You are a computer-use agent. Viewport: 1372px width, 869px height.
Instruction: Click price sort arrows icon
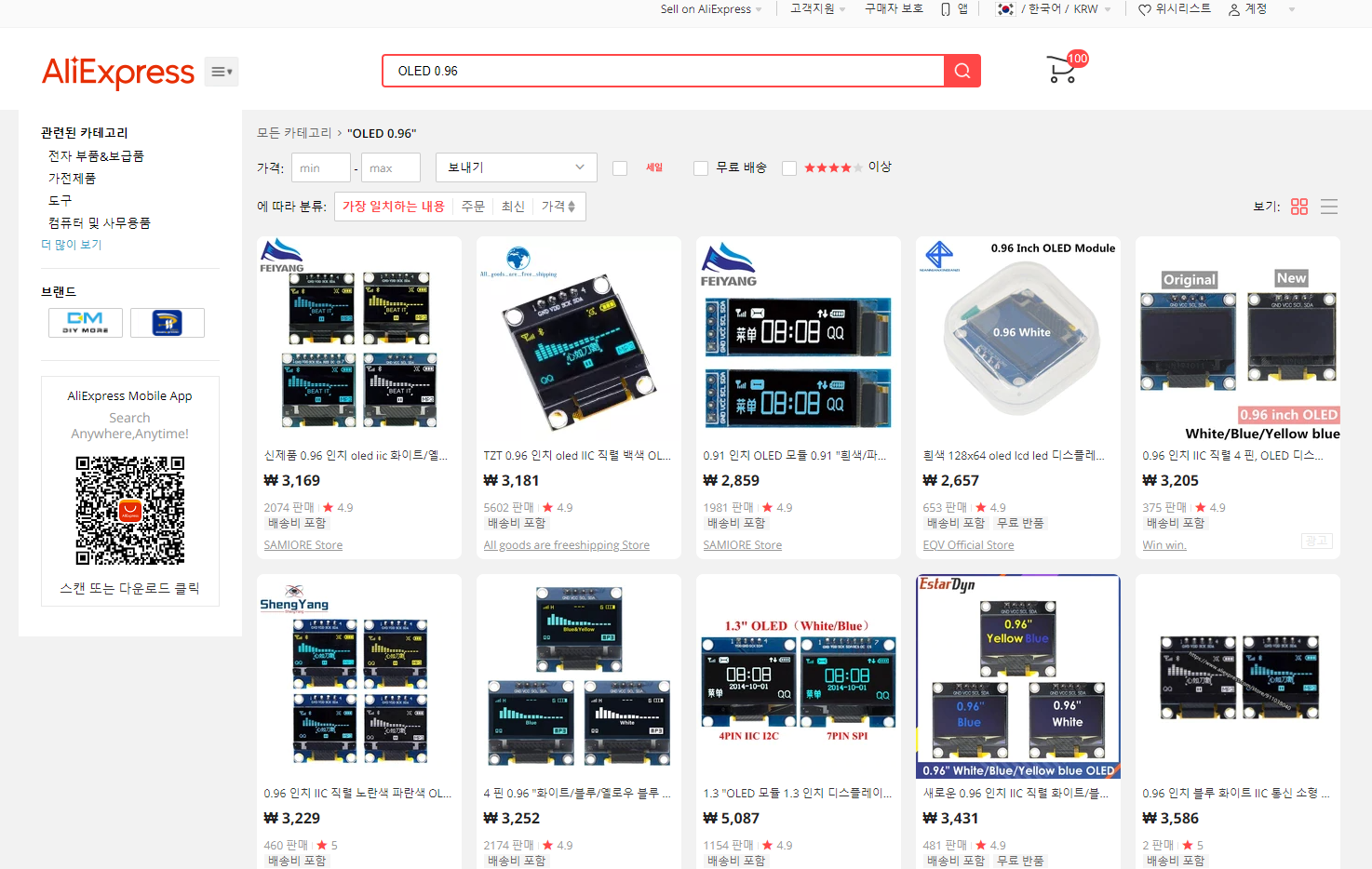(x=572, y=207)
